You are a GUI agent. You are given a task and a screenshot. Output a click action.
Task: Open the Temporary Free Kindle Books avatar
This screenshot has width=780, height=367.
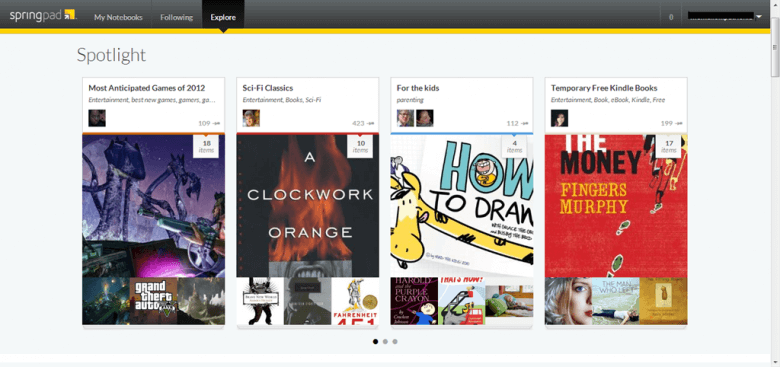coord(560,118)
